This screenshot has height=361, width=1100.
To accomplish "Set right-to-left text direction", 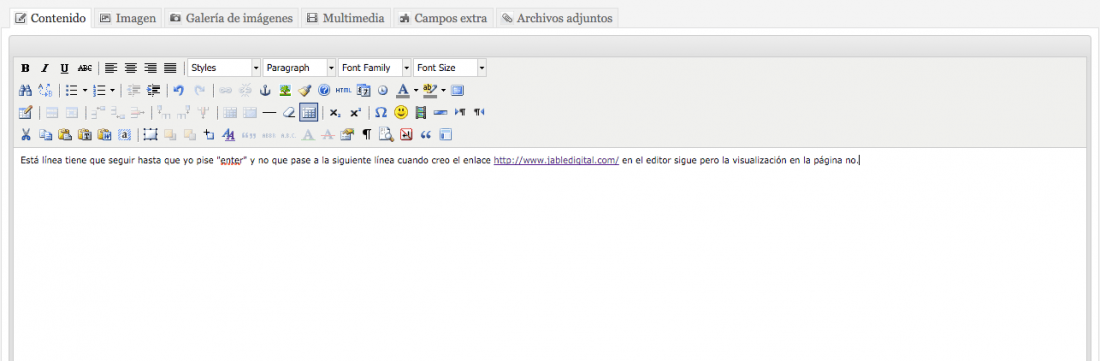I will pos(479,112).
